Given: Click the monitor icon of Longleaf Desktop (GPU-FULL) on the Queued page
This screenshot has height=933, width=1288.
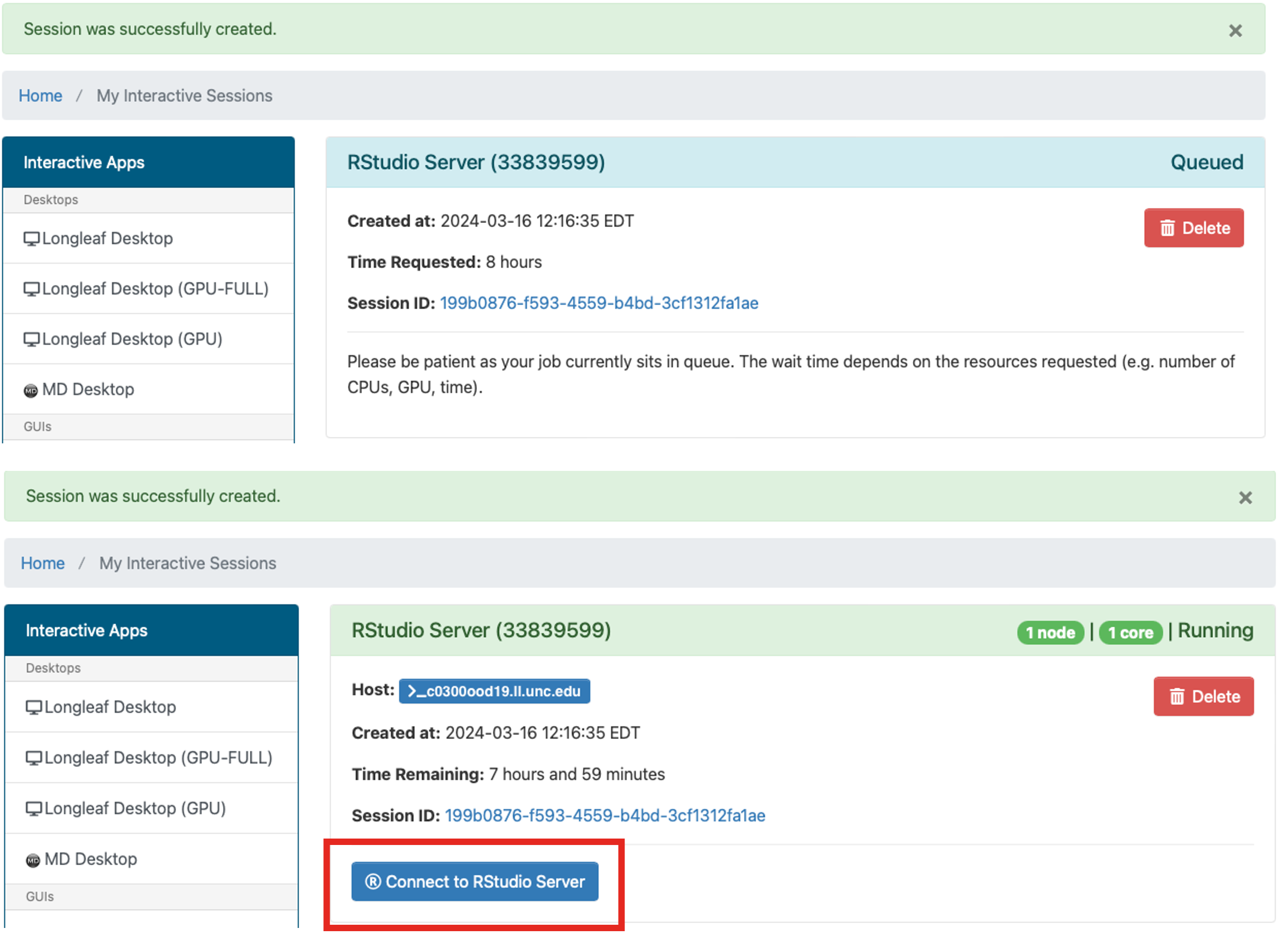Looking at the screenshot, I should click(x=32, y=290).
